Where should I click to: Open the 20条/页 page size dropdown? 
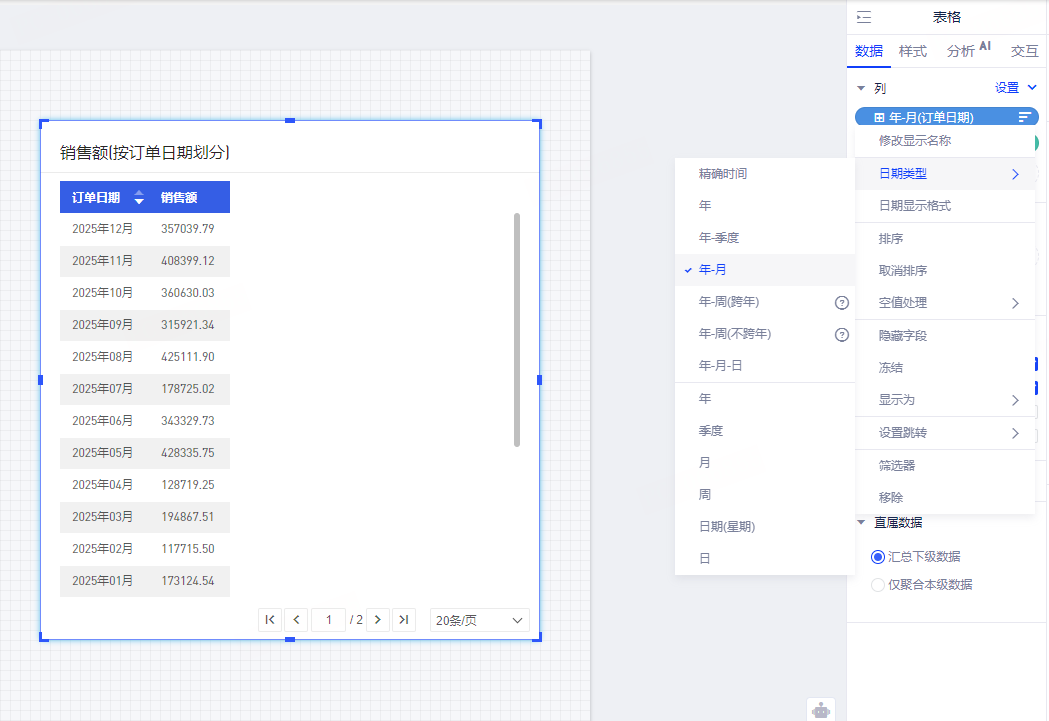click(479, 620)
